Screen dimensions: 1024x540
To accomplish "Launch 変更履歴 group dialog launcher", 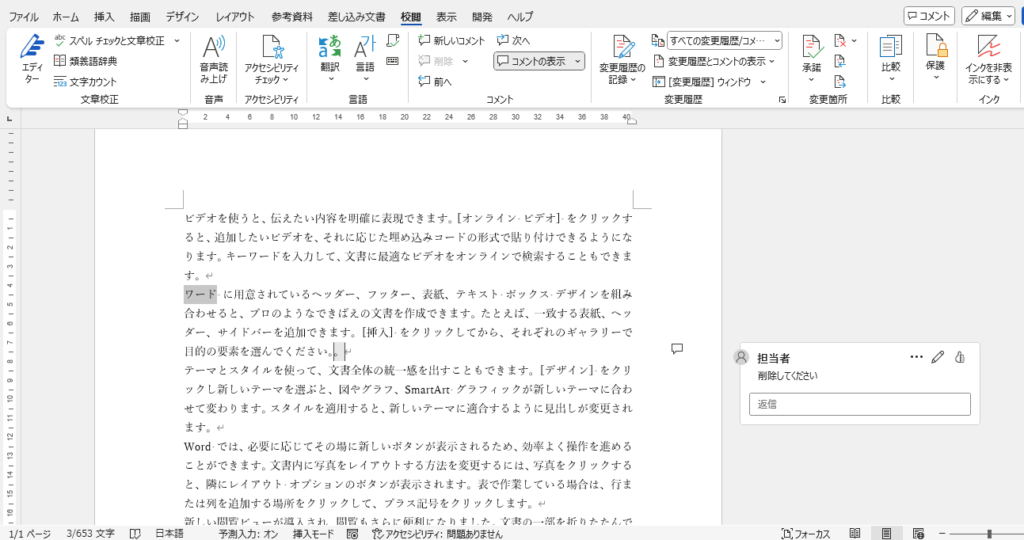I will point(782,100).
